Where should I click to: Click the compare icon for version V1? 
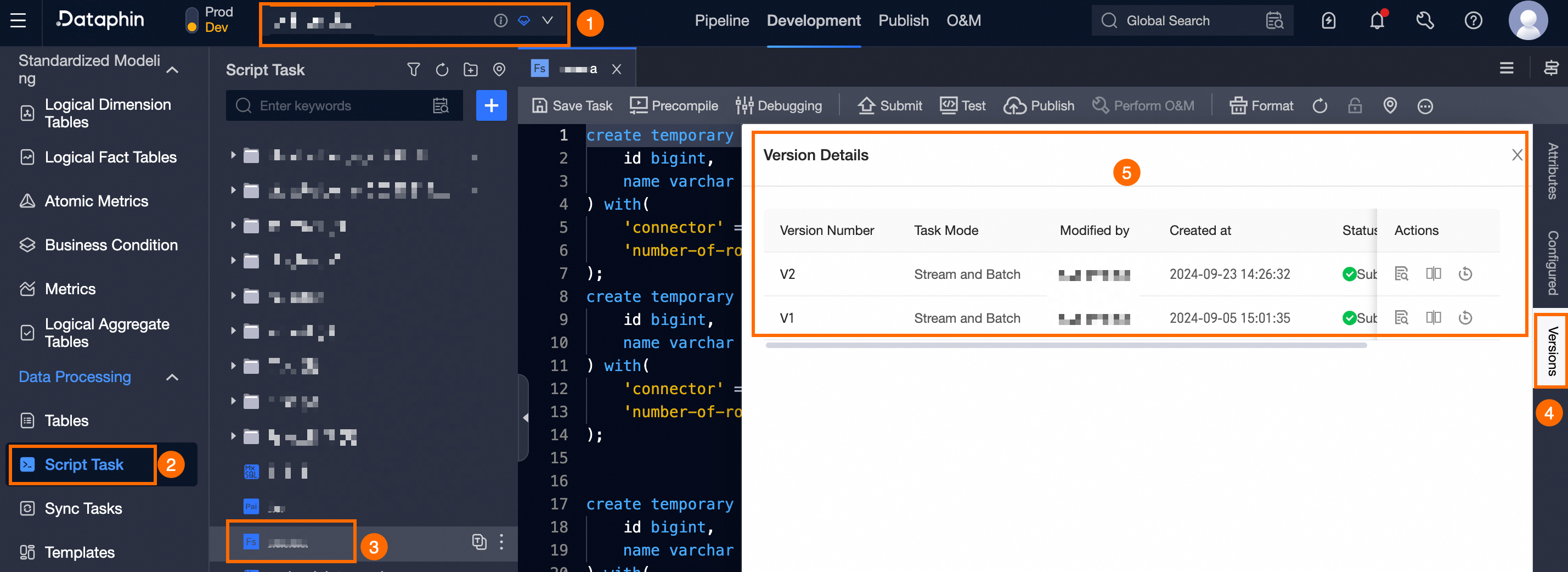tap(1433, 318)
